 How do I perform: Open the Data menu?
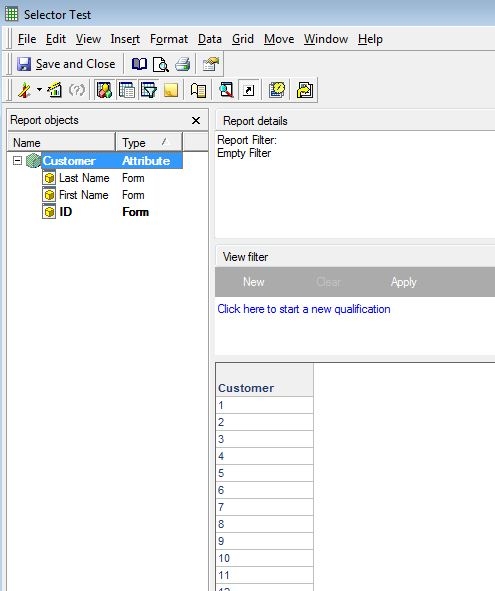click(210, 39)
